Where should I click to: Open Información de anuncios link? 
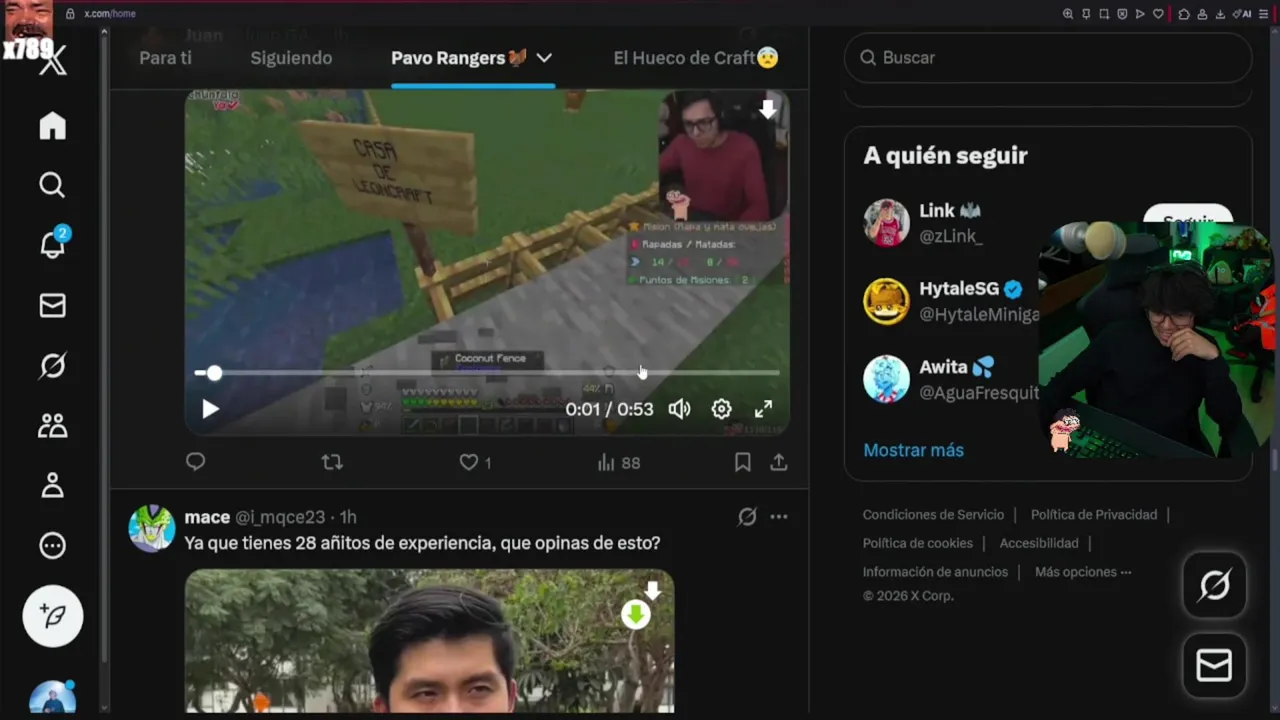(x=935, y=572)
